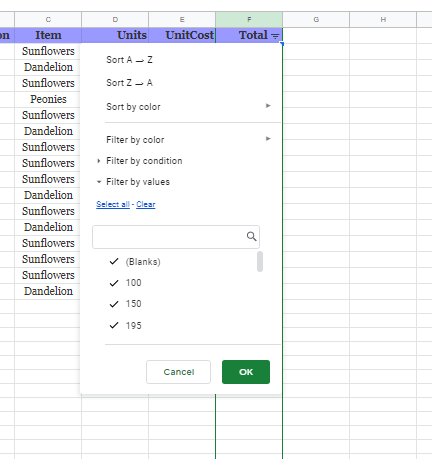This screenshot has width=432, height=459.
Task: Click the UnitCost header cell
Action: pos(182,35)
